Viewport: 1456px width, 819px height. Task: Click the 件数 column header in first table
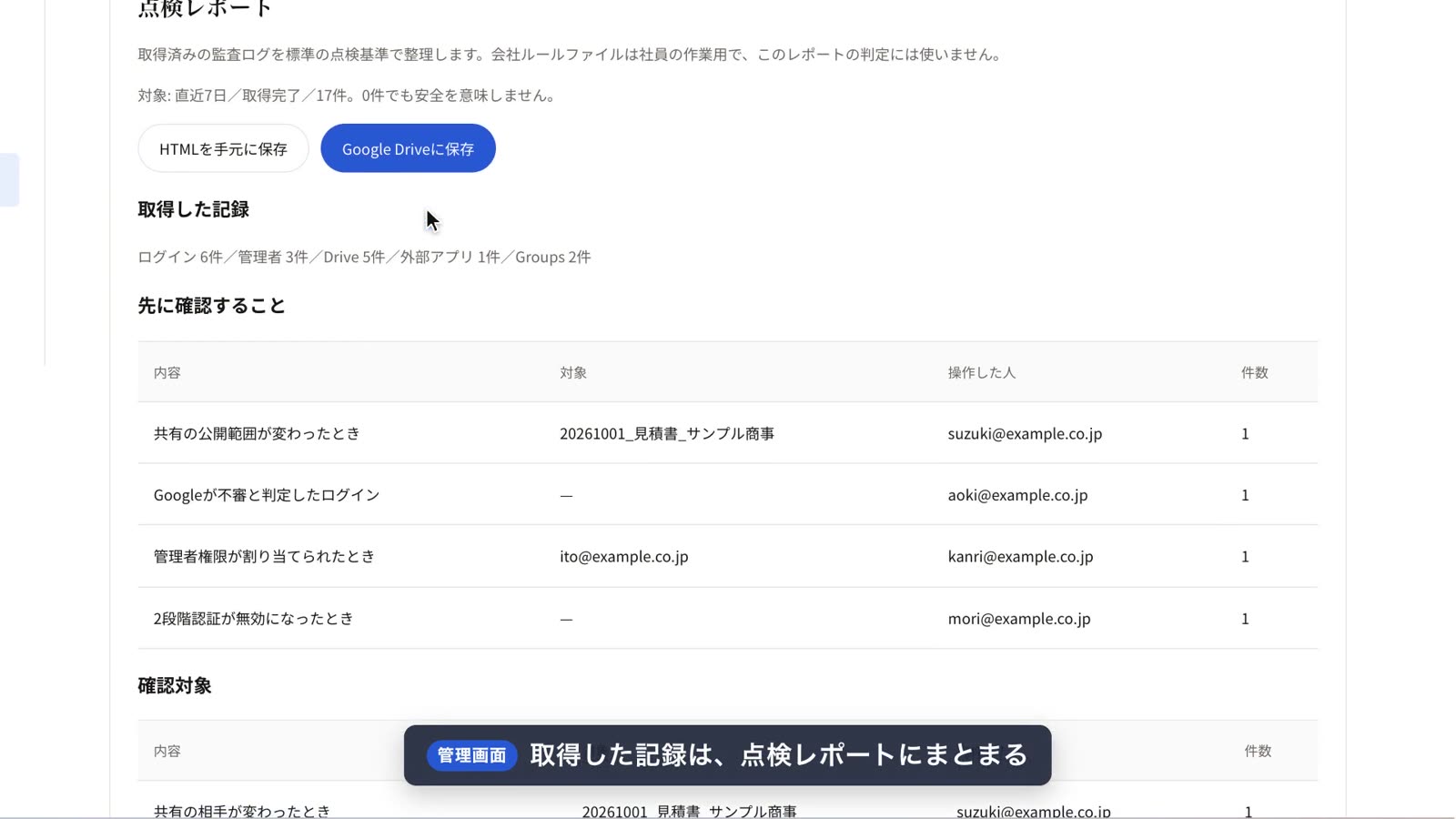(1254, 372)
